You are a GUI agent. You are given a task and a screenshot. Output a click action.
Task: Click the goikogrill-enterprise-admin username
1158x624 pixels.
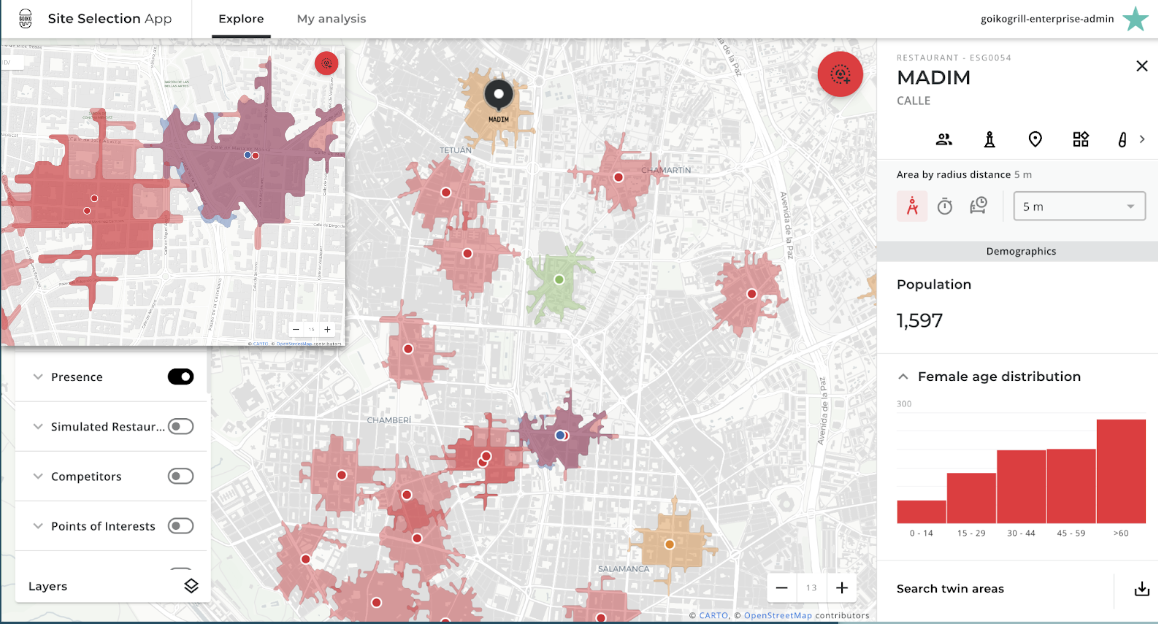[x=1046, y=19]
